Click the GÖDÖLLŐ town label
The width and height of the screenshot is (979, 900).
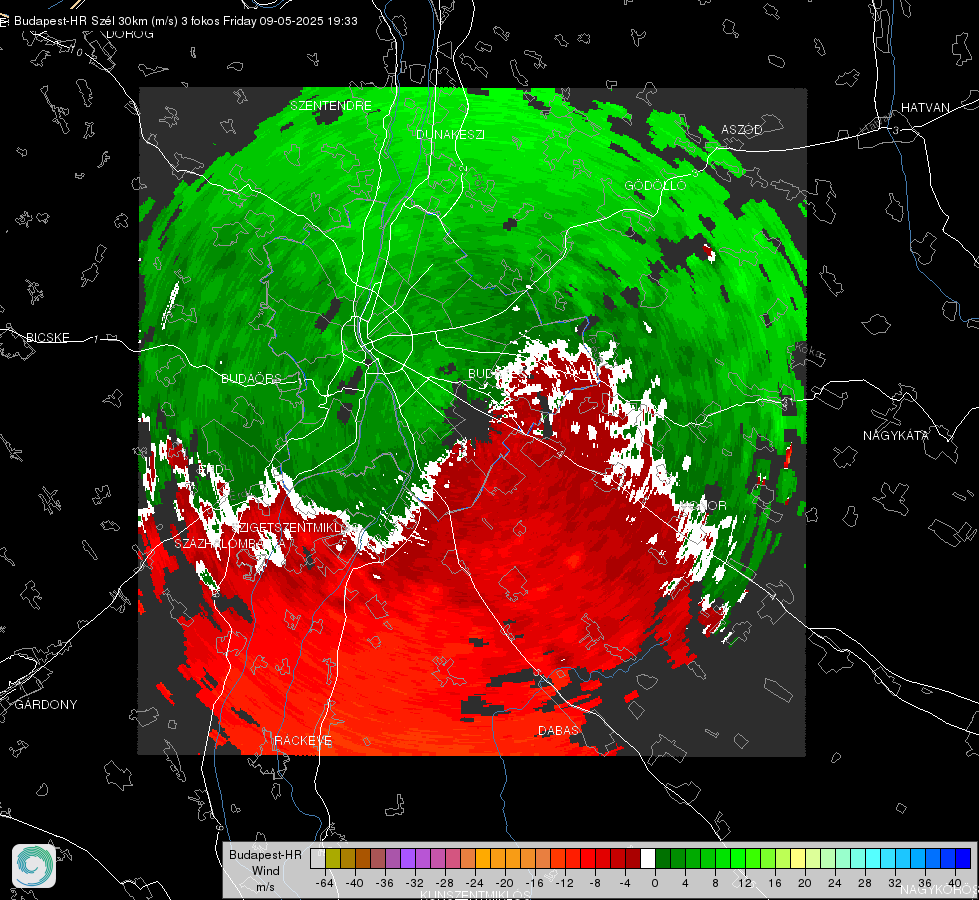click(655, 185)
